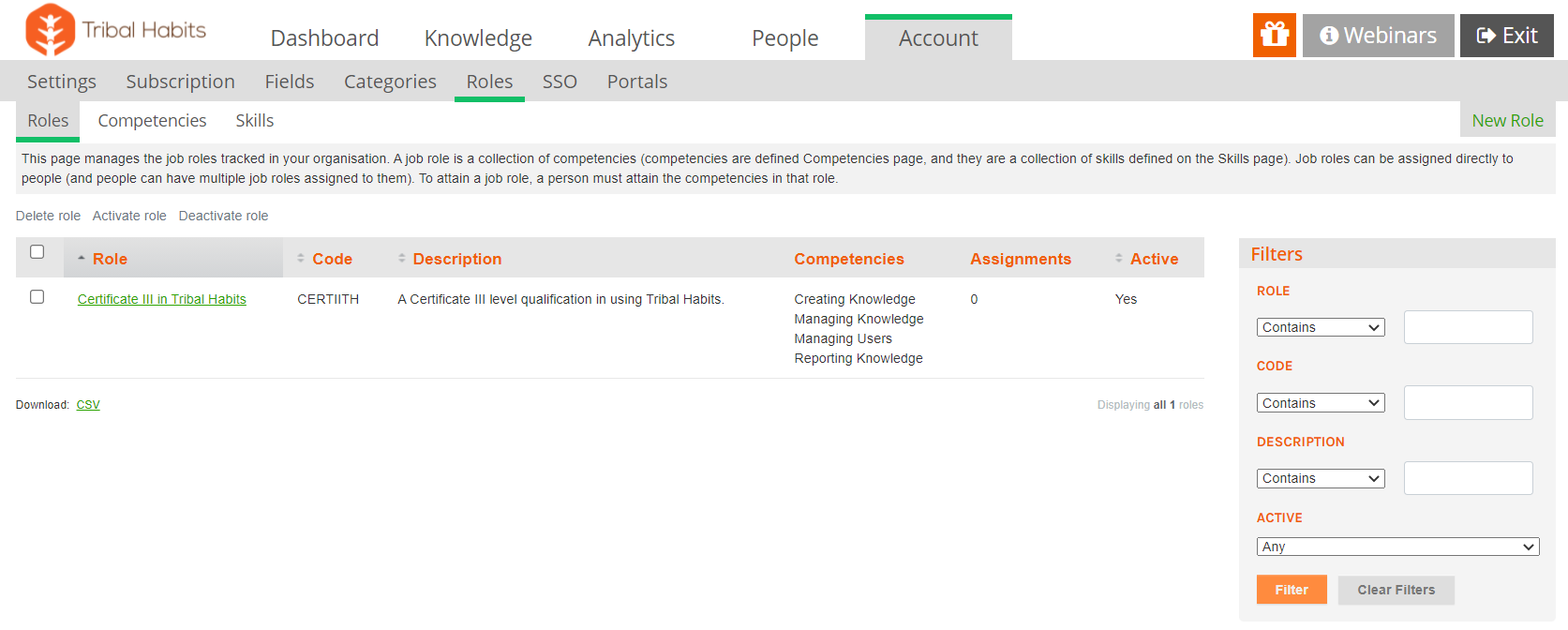1568x630 pixels.
Task: Open the Webinars button
Action: [x=1378, y=36]
